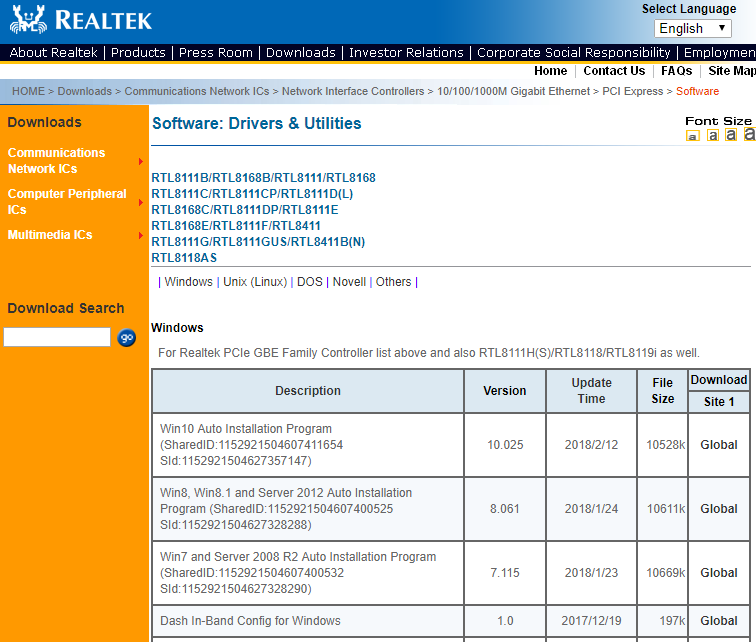756x642 pixels.
Task: Select version cell 10.025
Action: 505,445
